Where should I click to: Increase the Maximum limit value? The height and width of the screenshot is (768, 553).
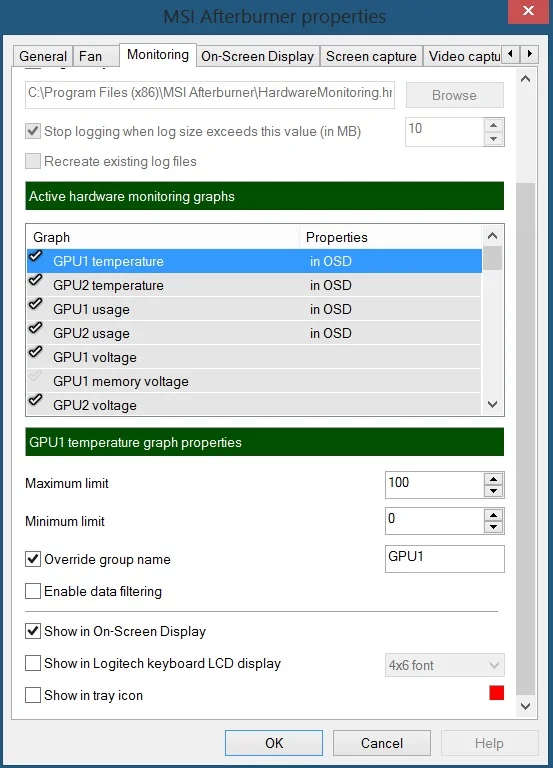(494, 479)
